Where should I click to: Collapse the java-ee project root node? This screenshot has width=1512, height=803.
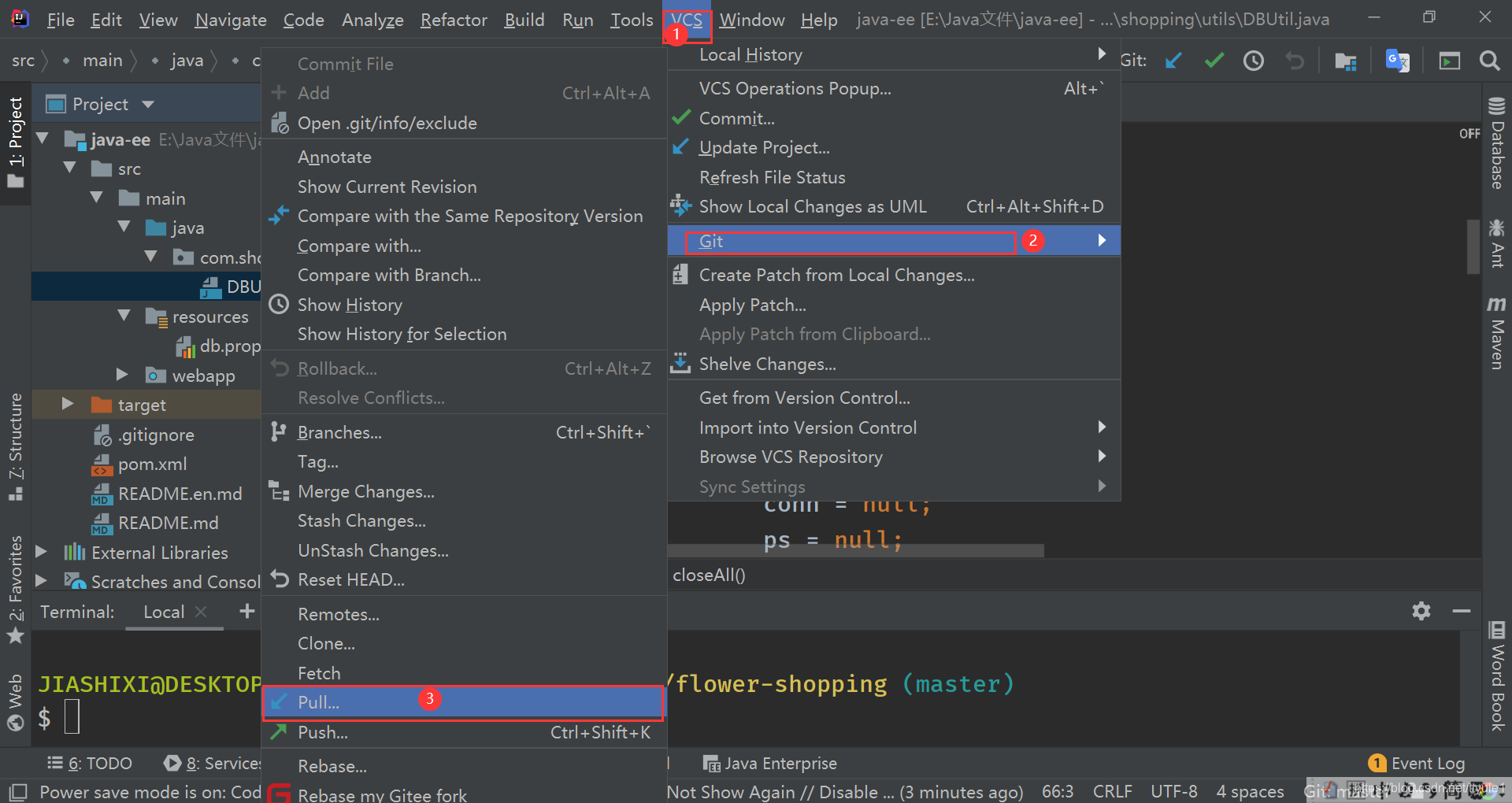43,139
